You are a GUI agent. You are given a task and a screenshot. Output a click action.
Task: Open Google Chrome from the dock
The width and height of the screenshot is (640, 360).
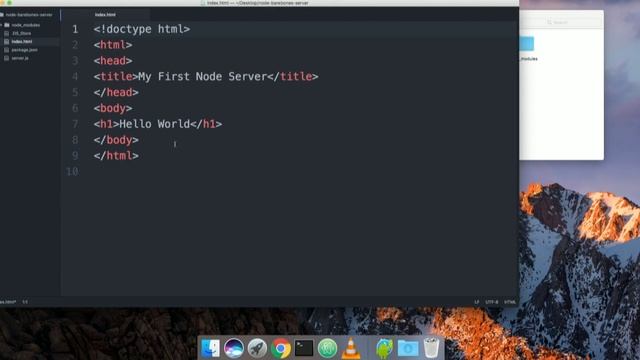click(x=281, y=348)
